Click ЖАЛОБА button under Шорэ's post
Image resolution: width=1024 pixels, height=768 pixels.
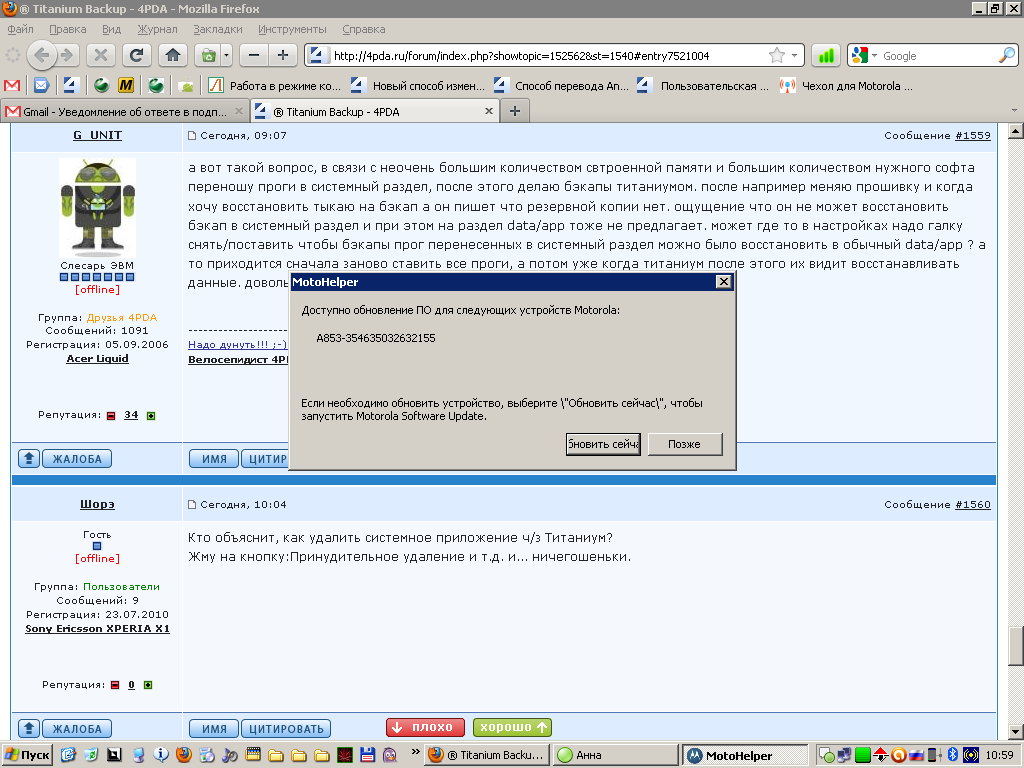pyautogui.click(x=77, y=729)
